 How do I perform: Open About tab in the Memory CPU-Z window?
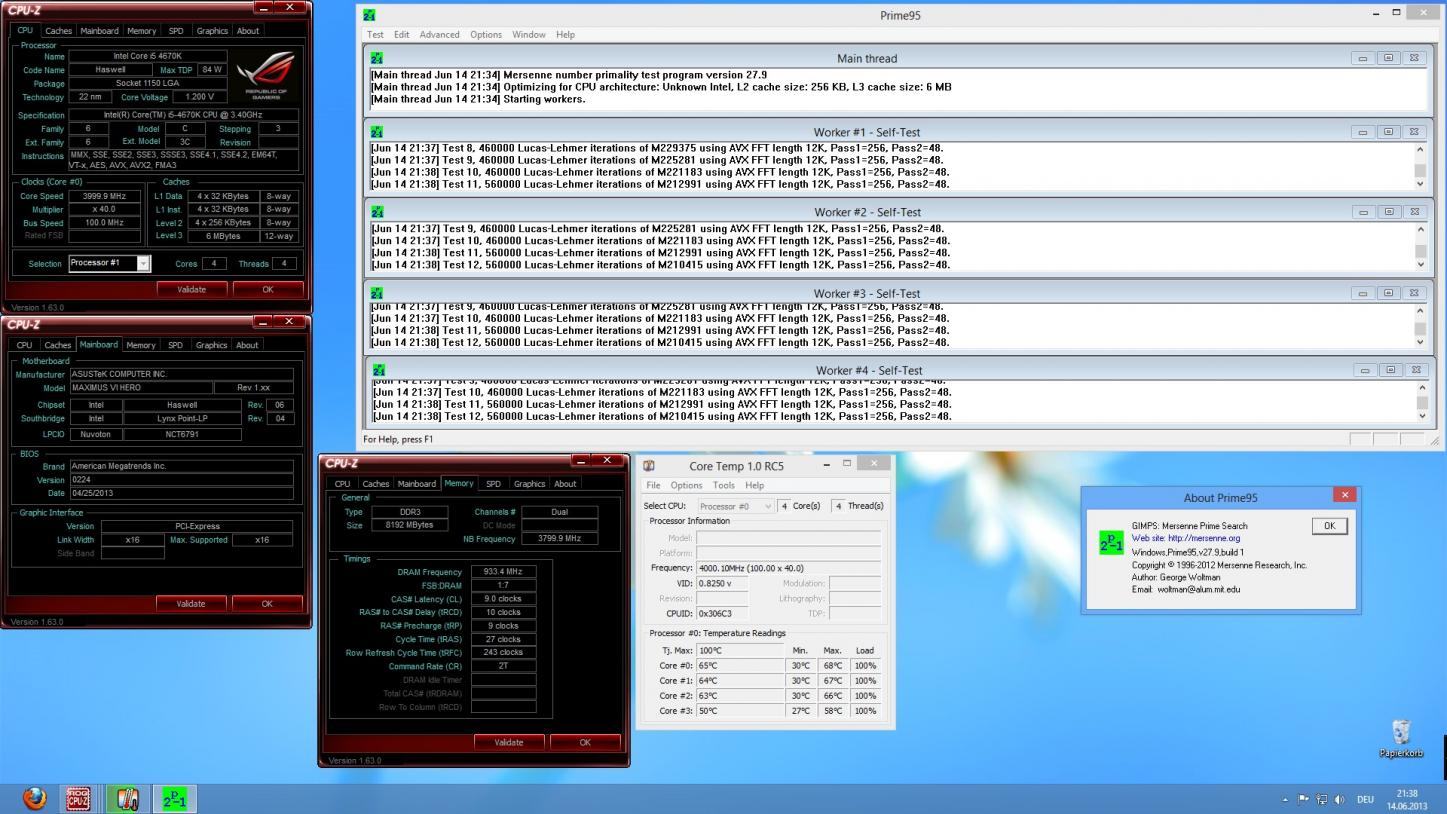(565, 484)
